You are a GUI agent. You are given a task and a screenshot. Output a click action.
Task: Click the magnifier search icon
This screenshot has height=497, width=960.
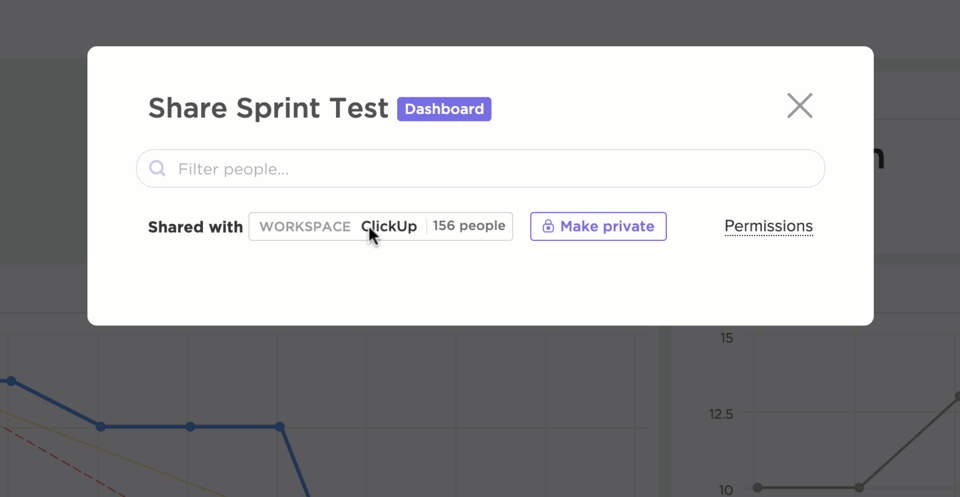click(157, 169)
